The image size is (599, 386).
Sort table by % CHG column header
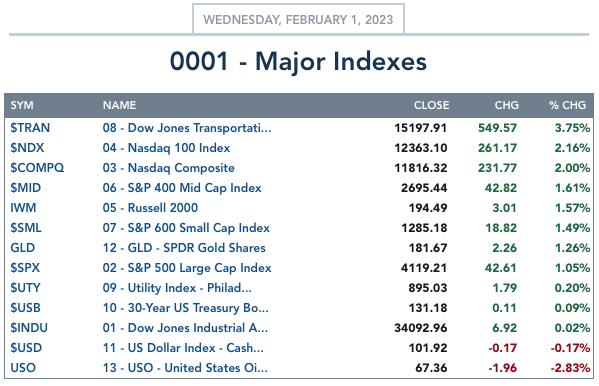(x=567, y=105)
